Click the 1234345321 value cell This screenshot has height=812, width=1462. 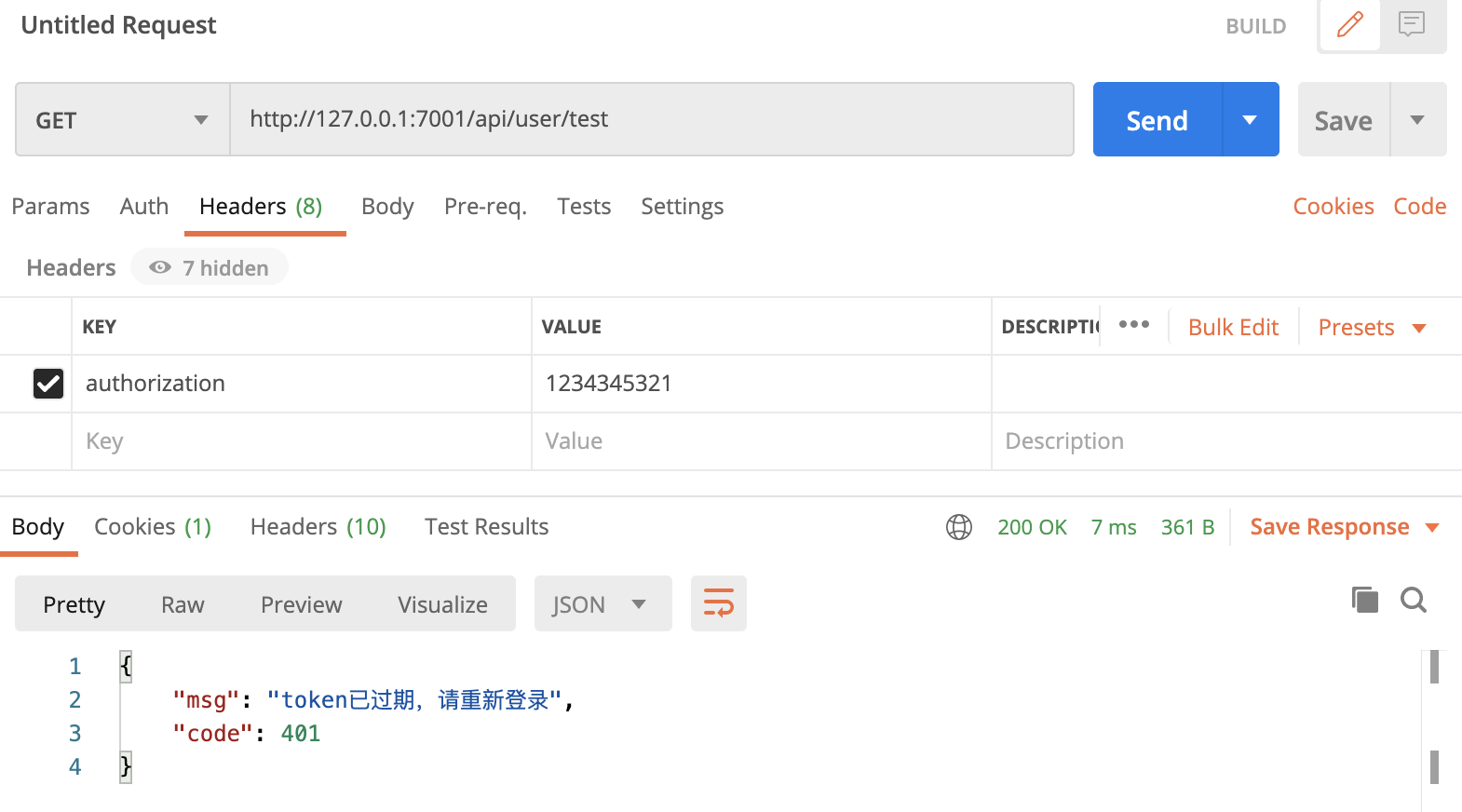point(761,384)
